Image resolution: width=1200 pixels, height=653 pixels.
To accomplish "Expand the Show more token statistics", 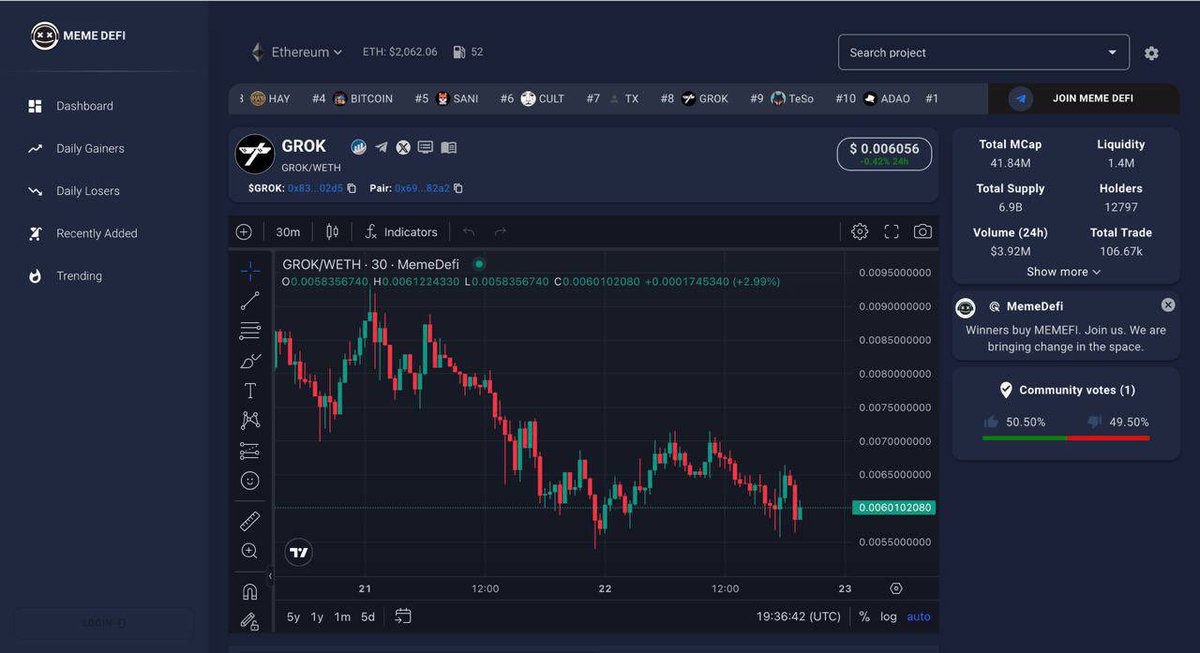I will [x=1062, y=271].
